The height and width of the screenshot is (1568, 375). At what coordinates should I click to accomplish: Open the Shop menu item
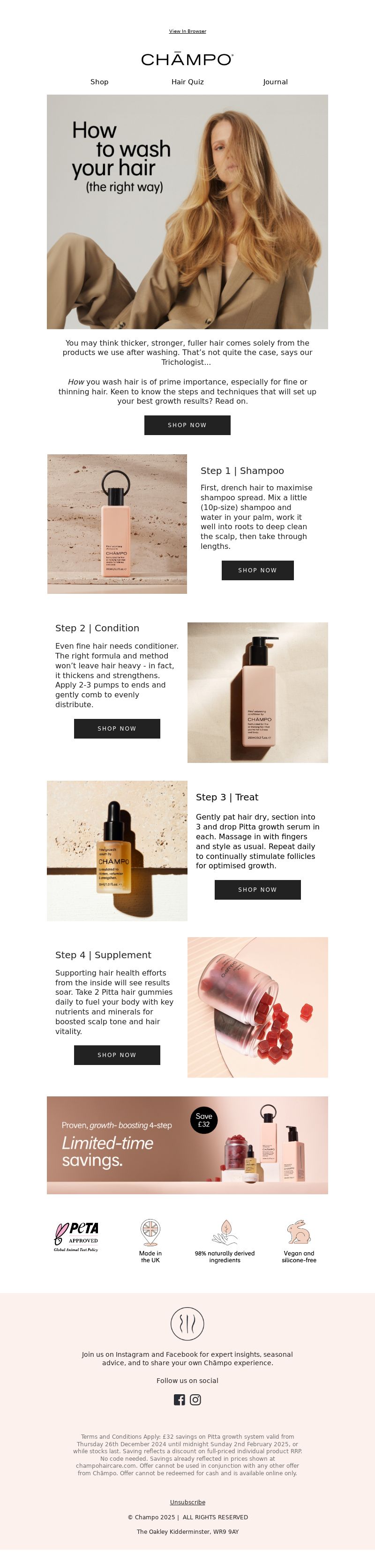pyautogui.click(x=99, y=81)
